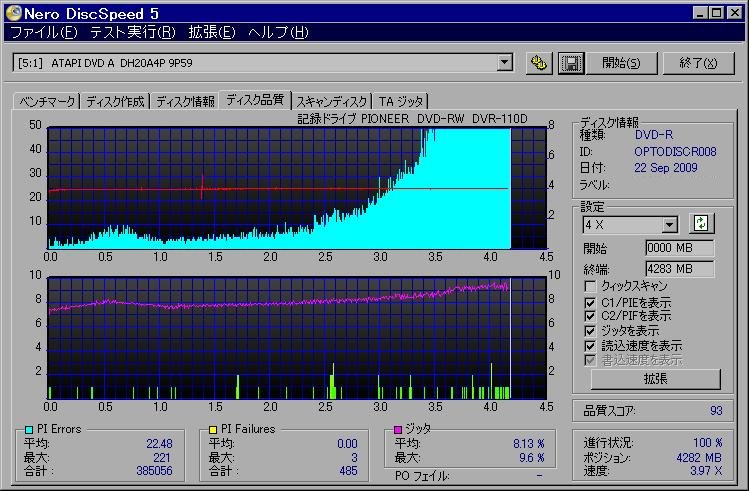749x491 pixels.
Task: Switch to the スキャンディスク tab
Action: [x=332, y=101]
